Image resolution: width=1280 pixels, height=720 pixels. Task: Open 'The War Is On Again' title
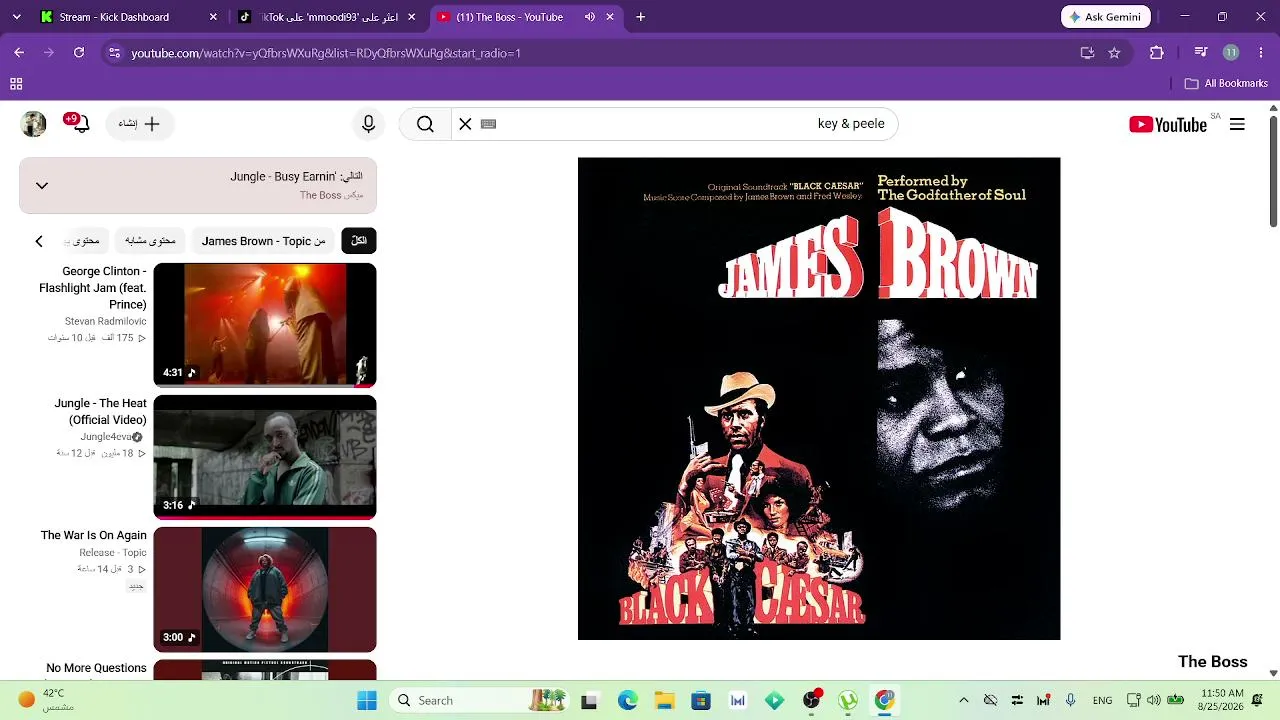[x=94, y=536]
